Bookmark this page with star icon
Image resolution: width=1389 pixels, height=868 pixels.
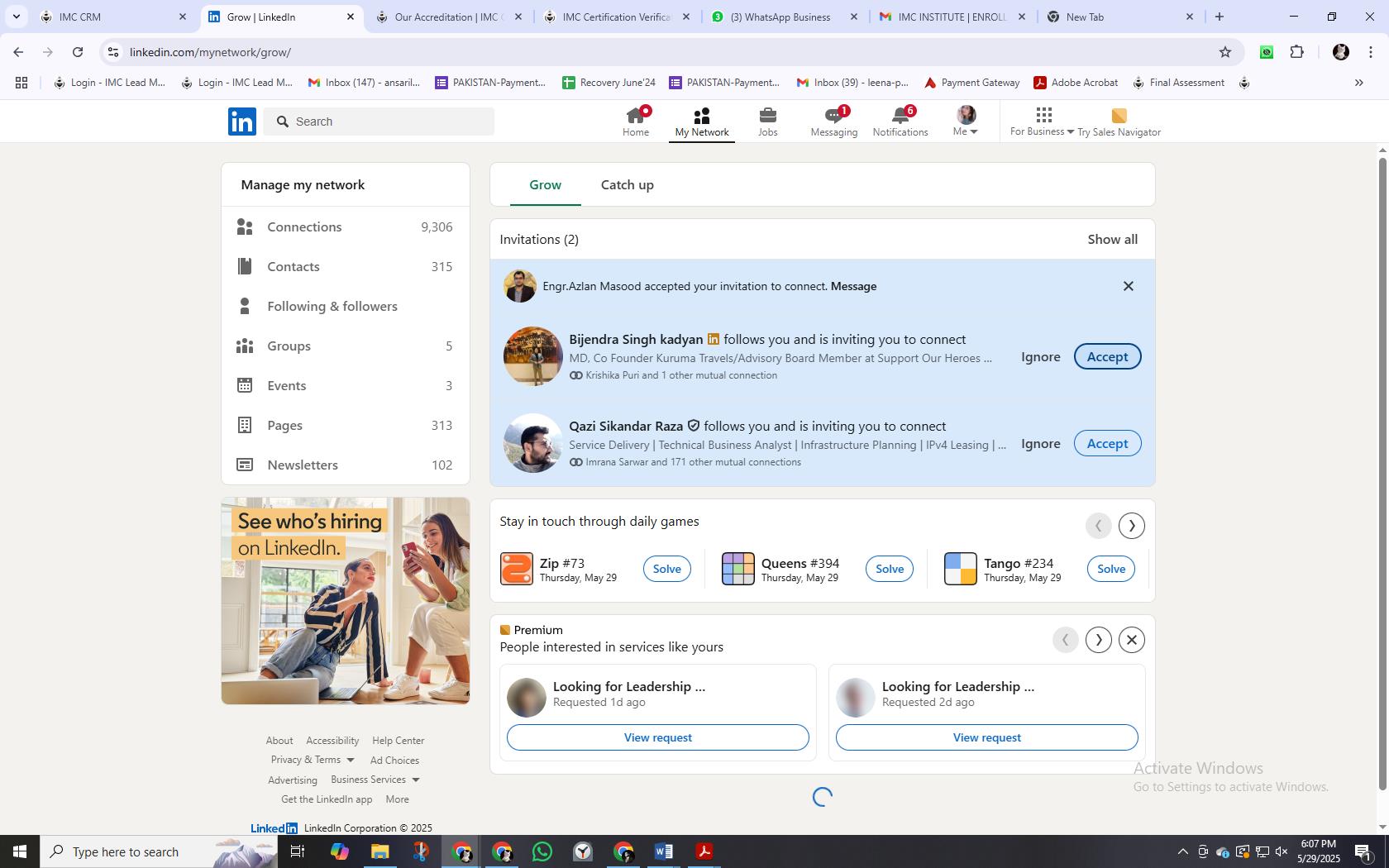click(1224, 52)
